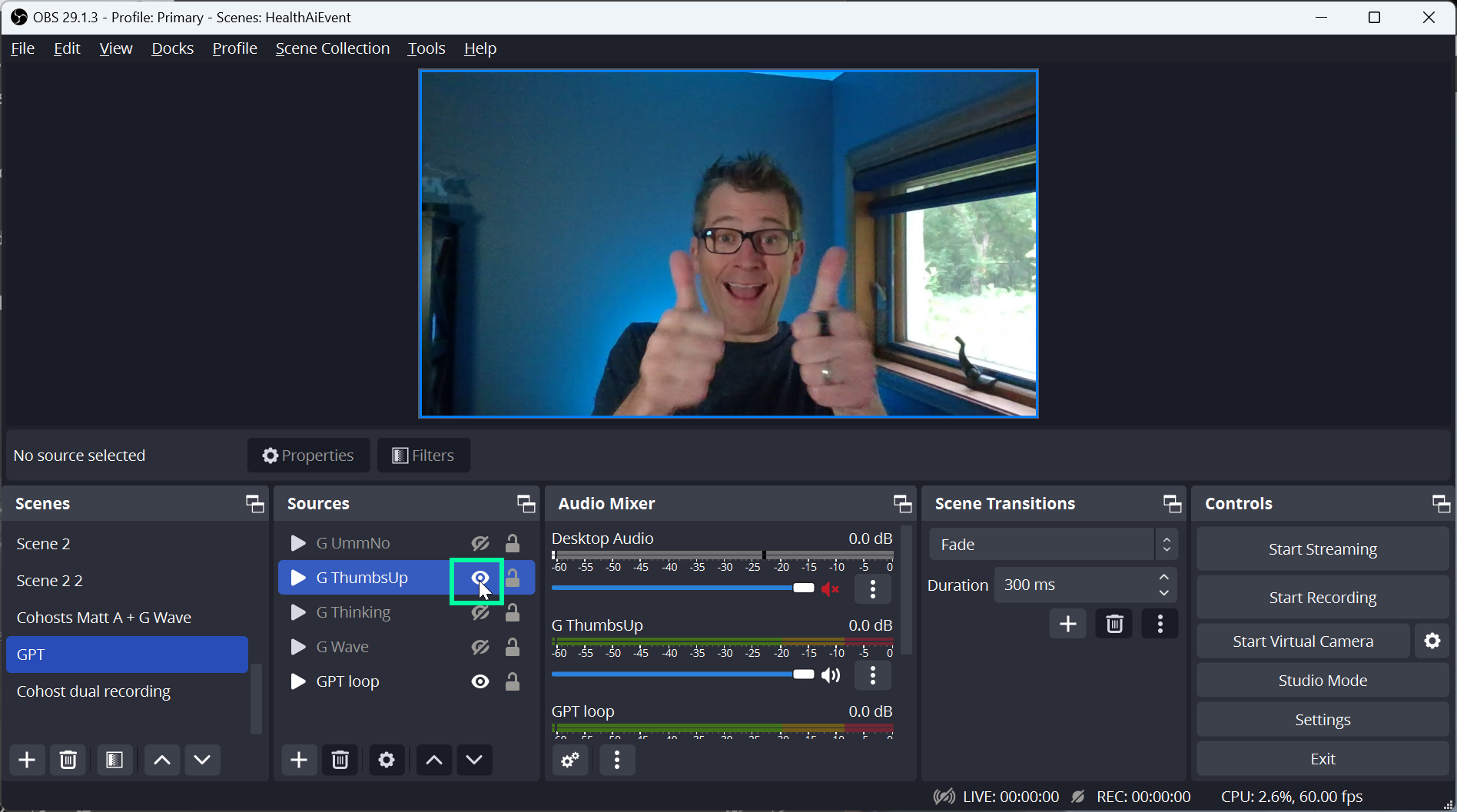Move source up in Sources list
This screenshot has height=812, width=1457.
[x=433, y=760]
